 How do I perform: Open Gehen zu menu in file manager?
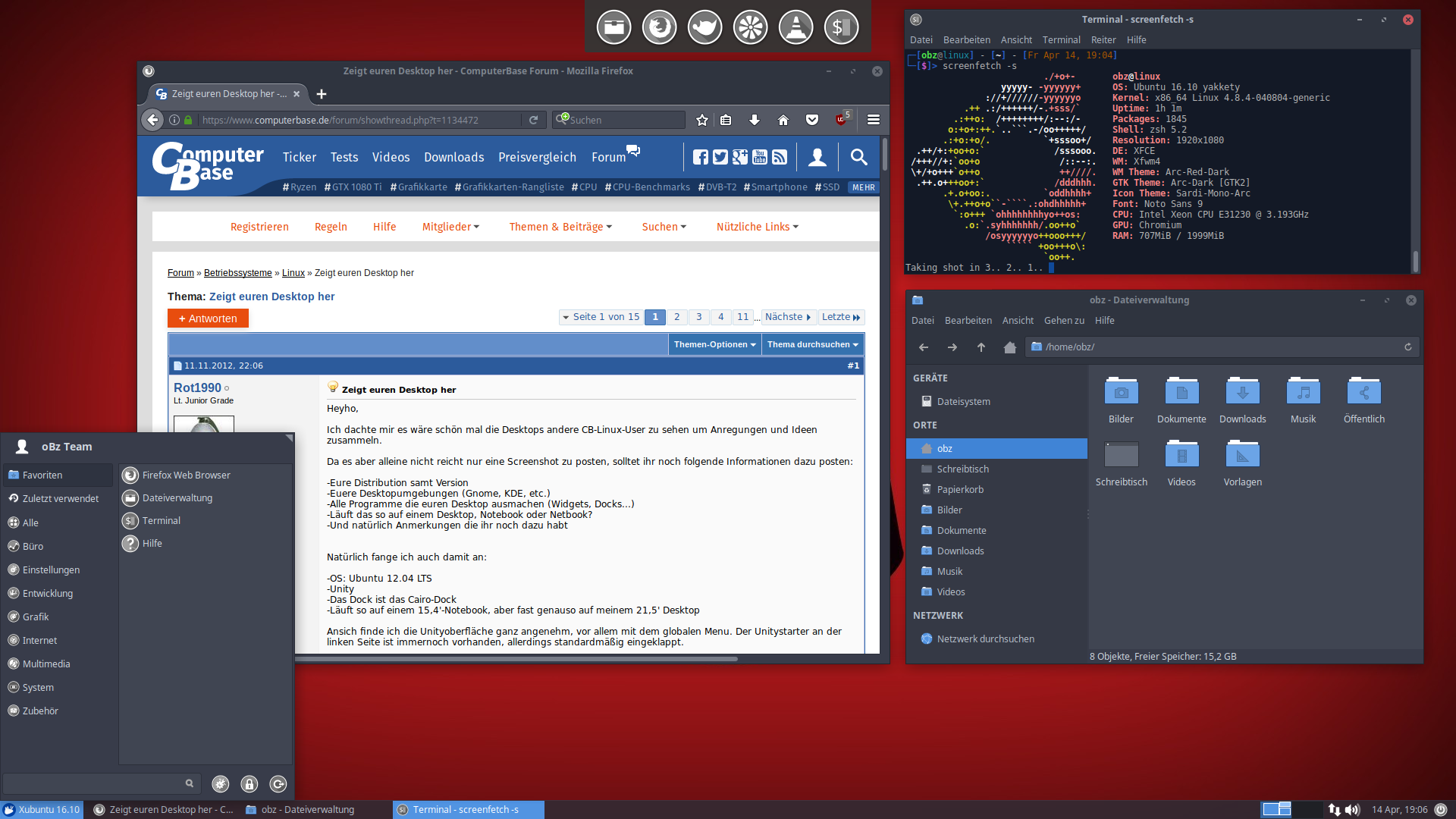click(x=1063, y=321)
